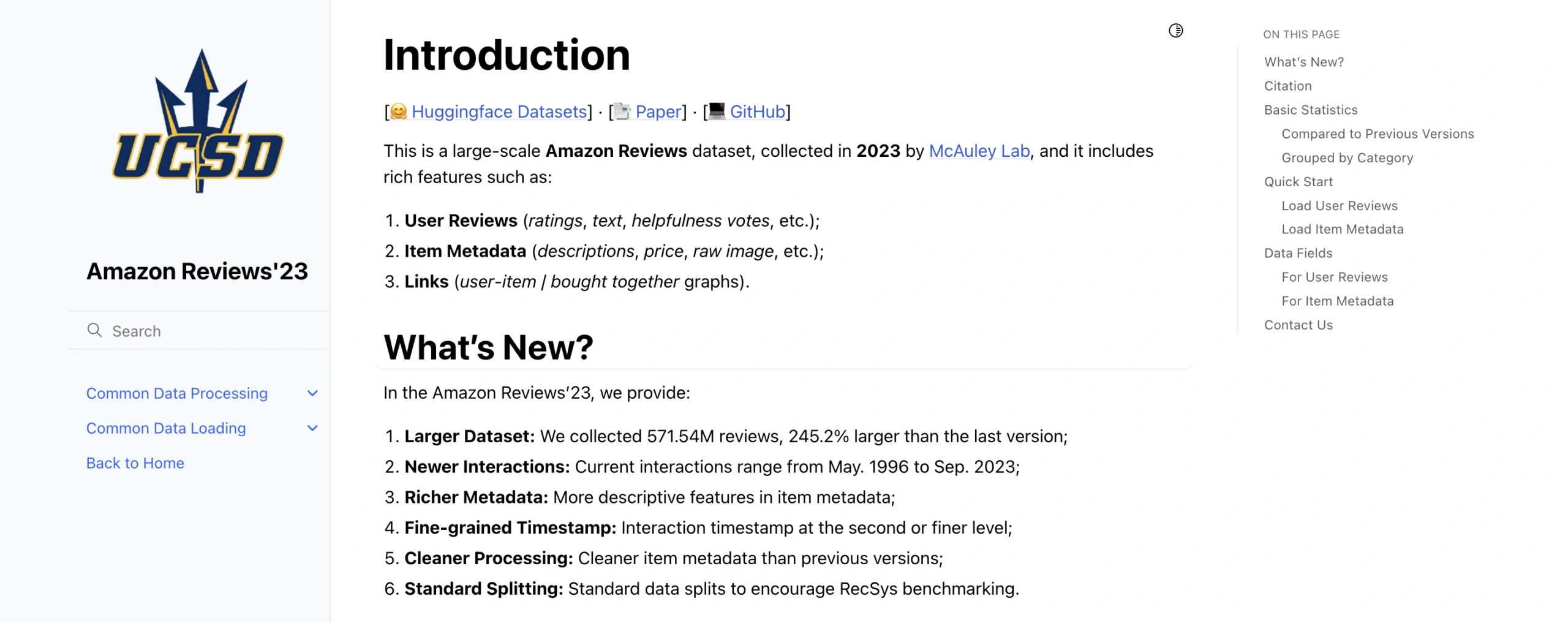The image size is (1568, 623).
Task: Click the UCSD trident logo
Action: (x=197, y=121)
